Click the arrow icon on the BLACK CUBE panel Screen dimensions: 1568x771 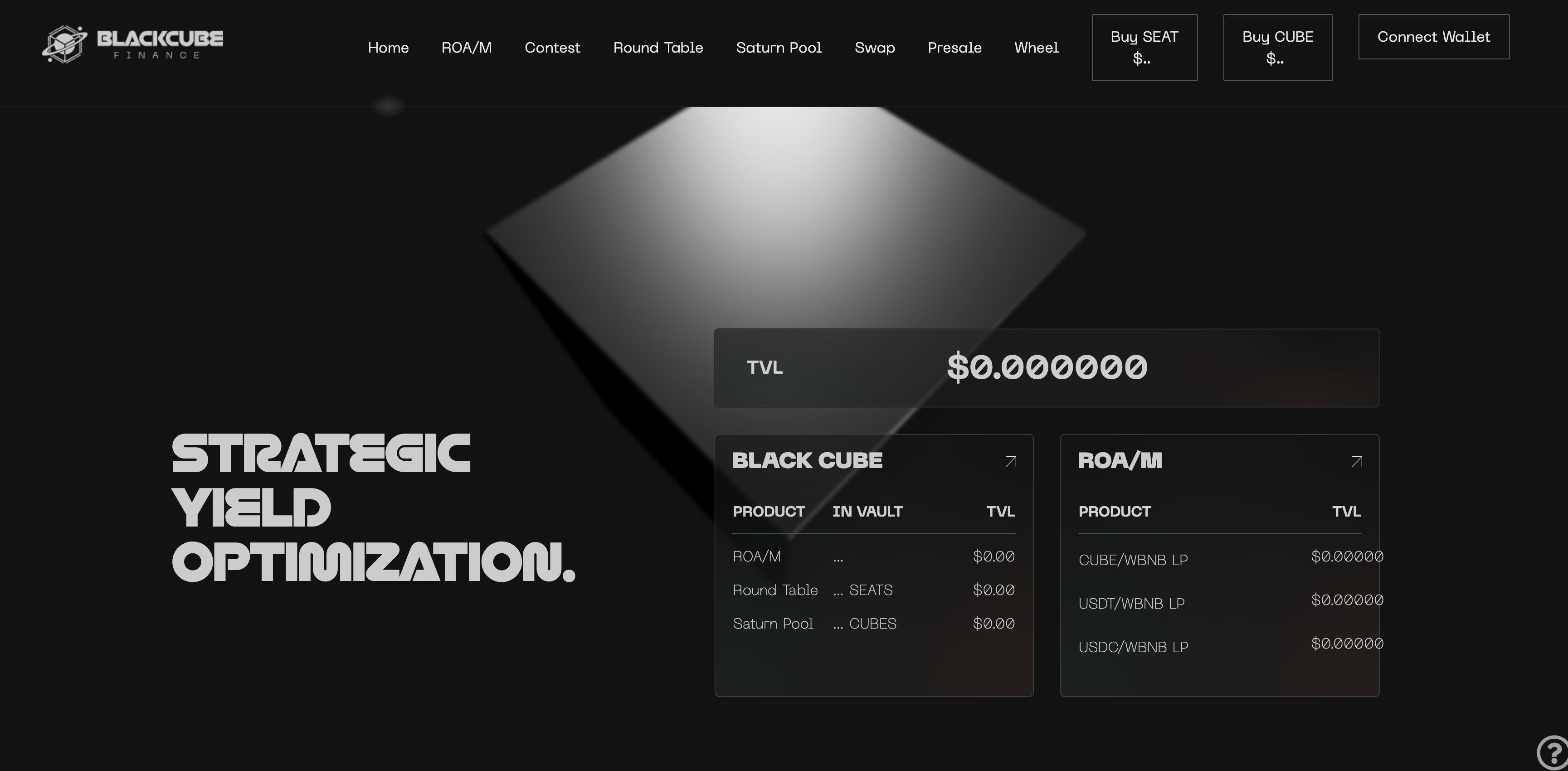click(x=1010, y=461)
